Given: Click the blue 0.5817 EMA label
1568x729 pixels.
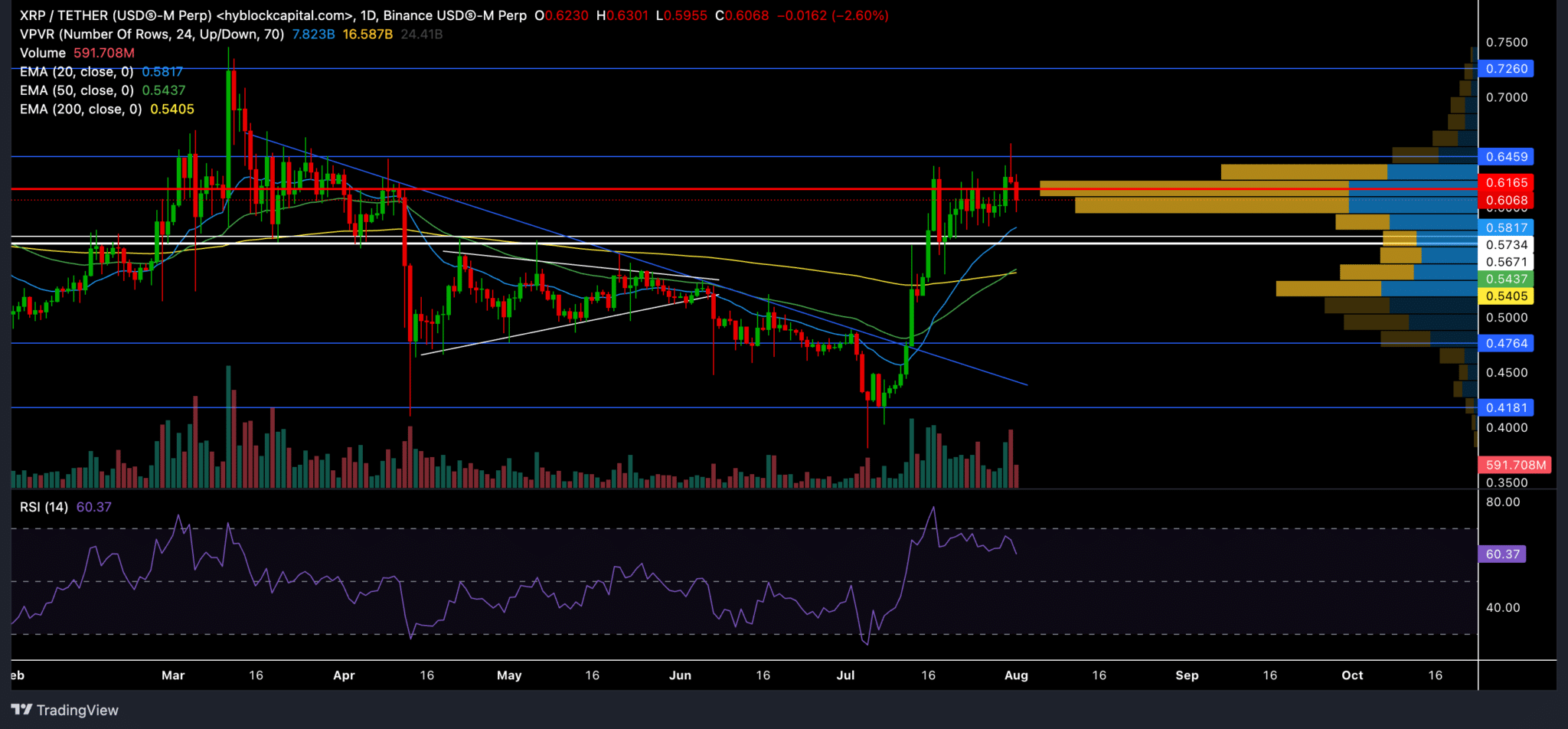Looking at the screenshot, I should pyautogui.click(x=1506, y=227).
